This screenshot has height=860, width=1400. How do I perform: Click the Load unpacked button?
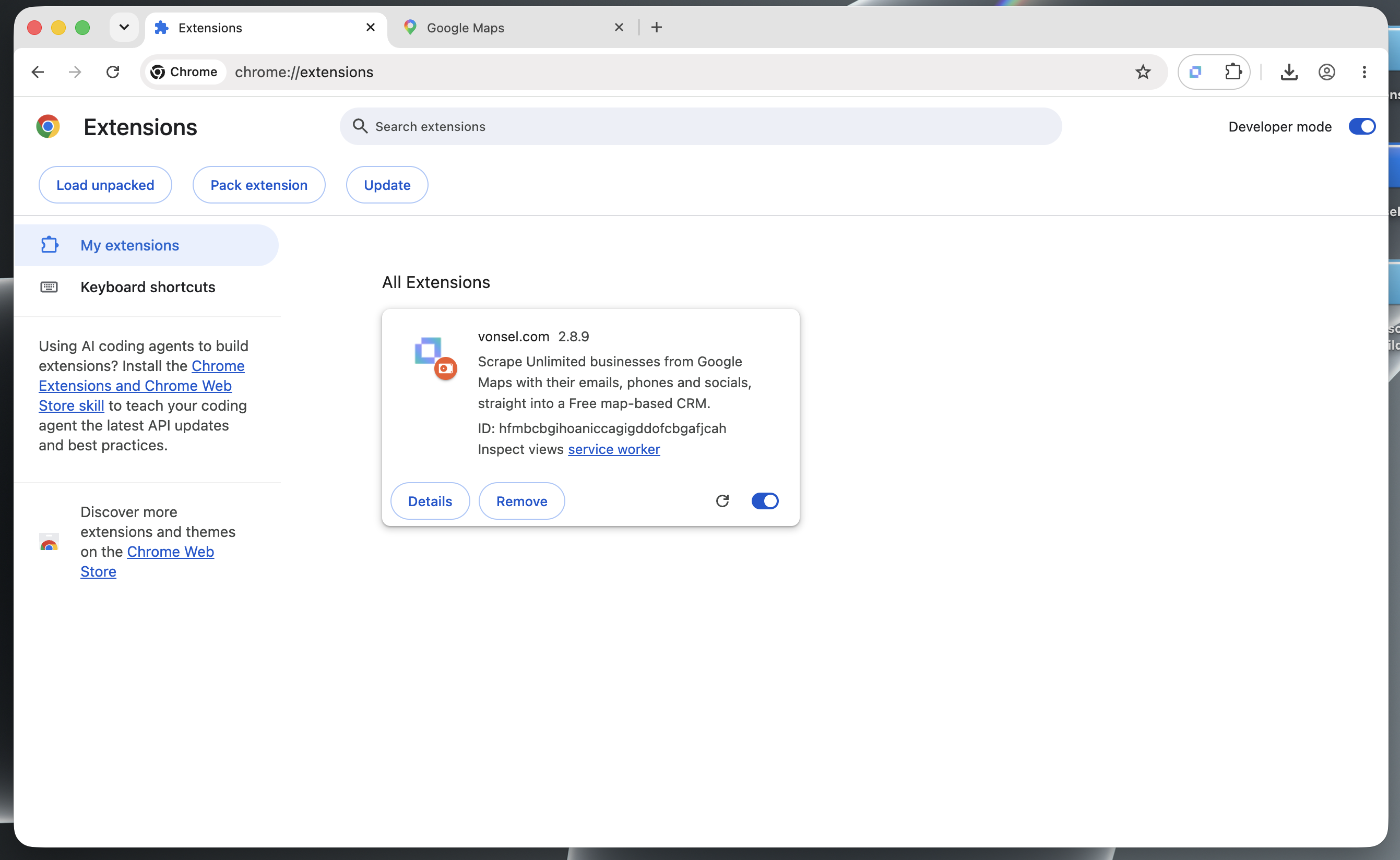pos(105,185)
